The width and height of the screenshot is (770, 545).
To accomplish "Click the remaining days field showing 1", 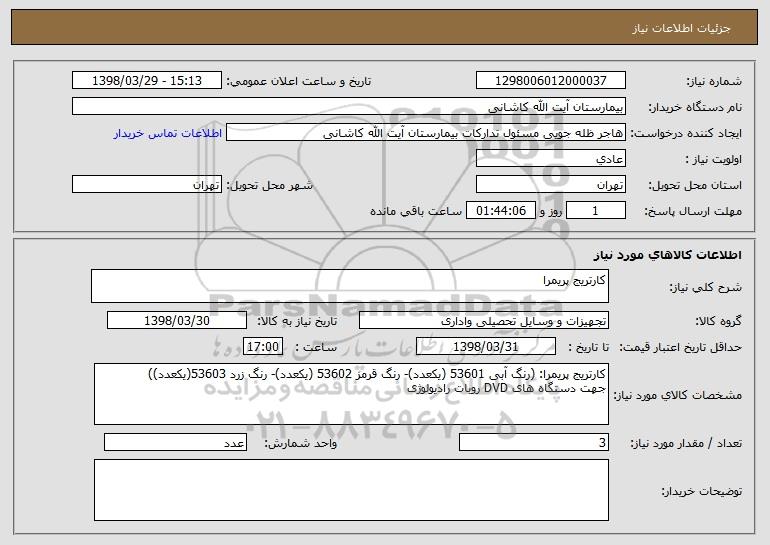I will click(596, 211).
